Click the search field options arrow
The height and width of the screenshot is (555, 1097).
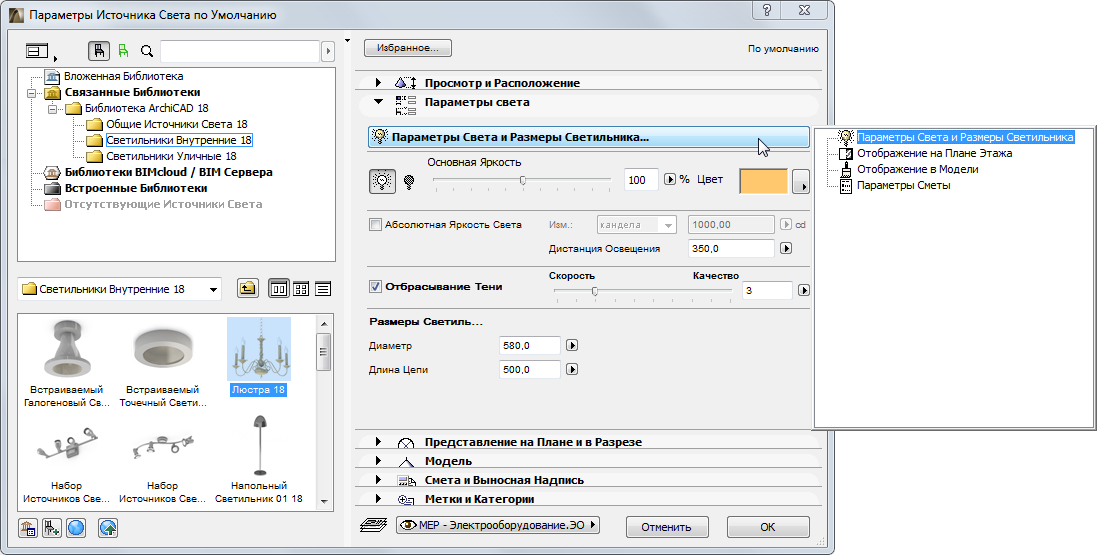tap(327, 51)
